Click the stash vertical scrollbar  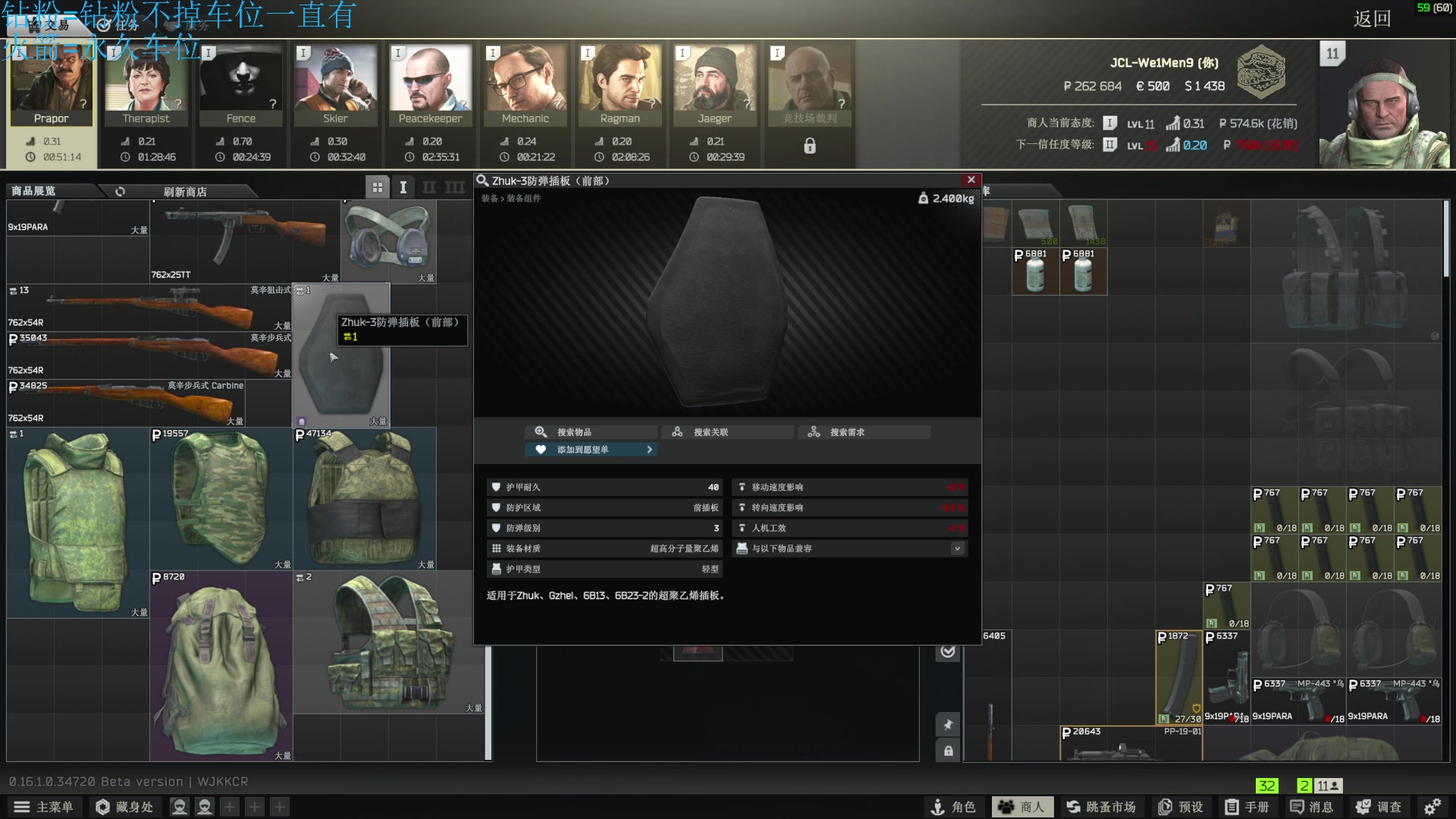pos(1446,239)
